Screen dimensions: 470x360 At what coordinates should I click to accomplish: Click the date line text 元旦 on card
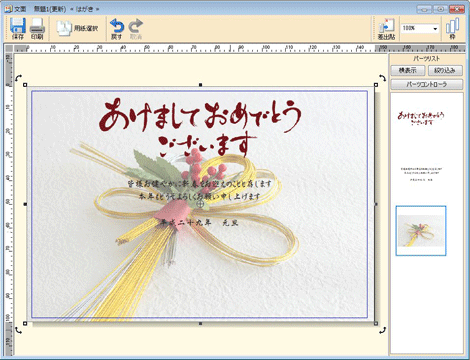(x=230, y=223)
